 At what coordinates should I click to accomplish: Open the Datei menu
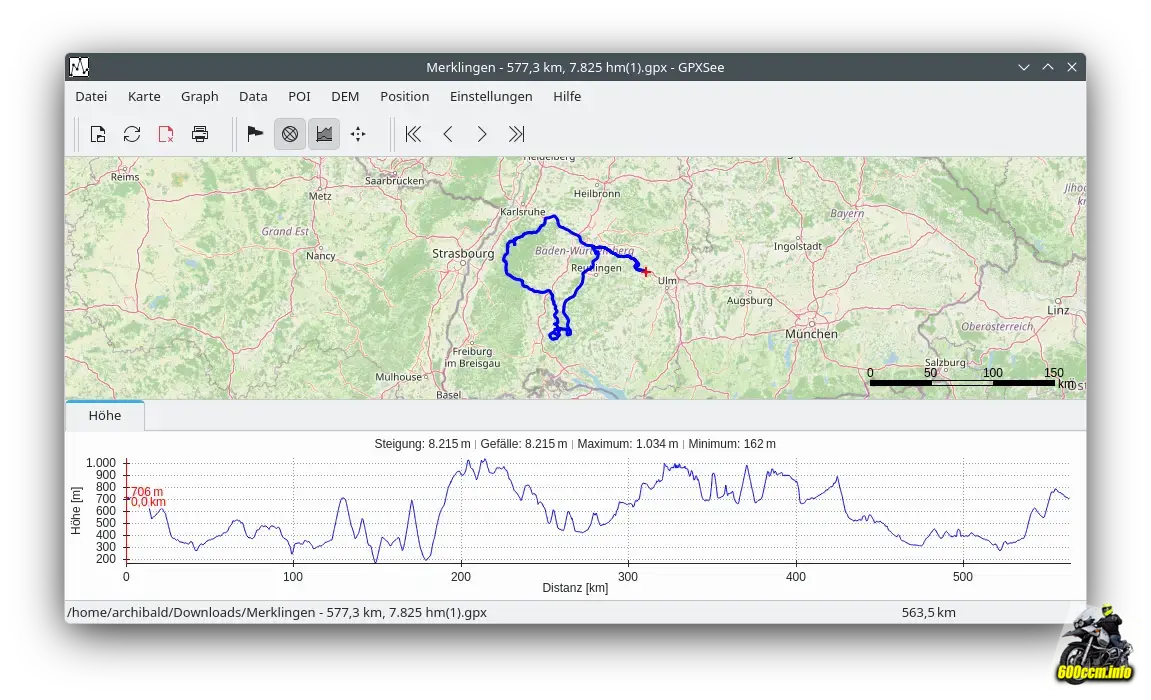[x=91, y=96]
